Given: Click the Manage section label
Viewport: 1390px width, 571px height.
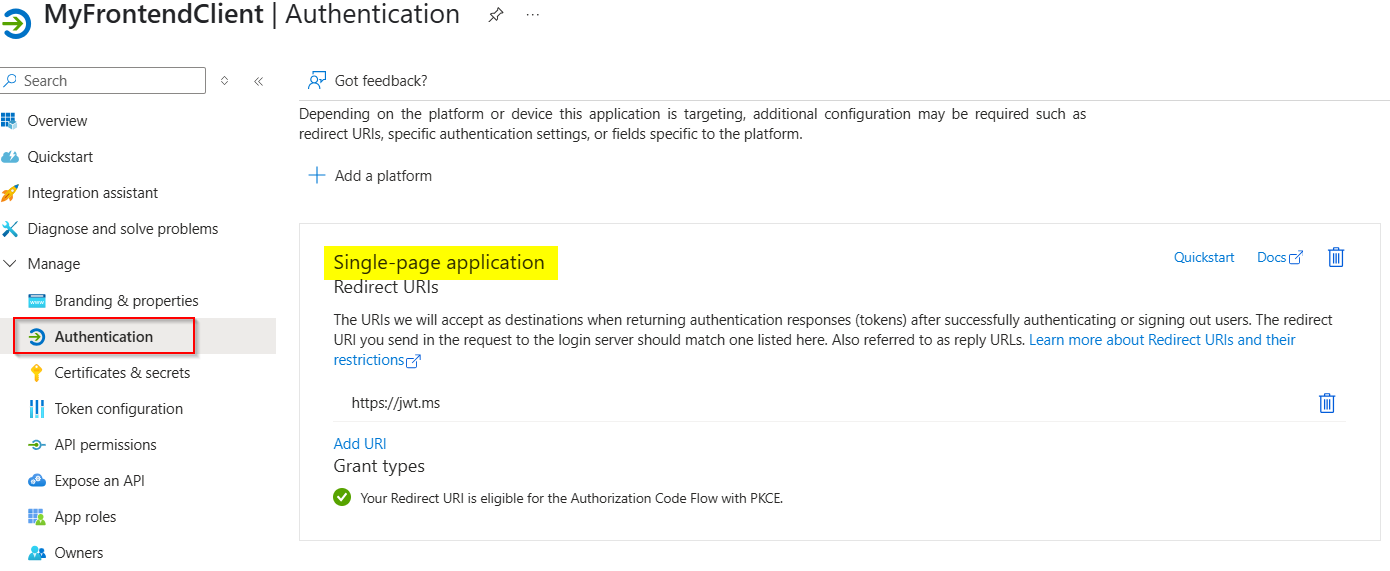Looking at the screenshot, I should (x=54, y=264).
